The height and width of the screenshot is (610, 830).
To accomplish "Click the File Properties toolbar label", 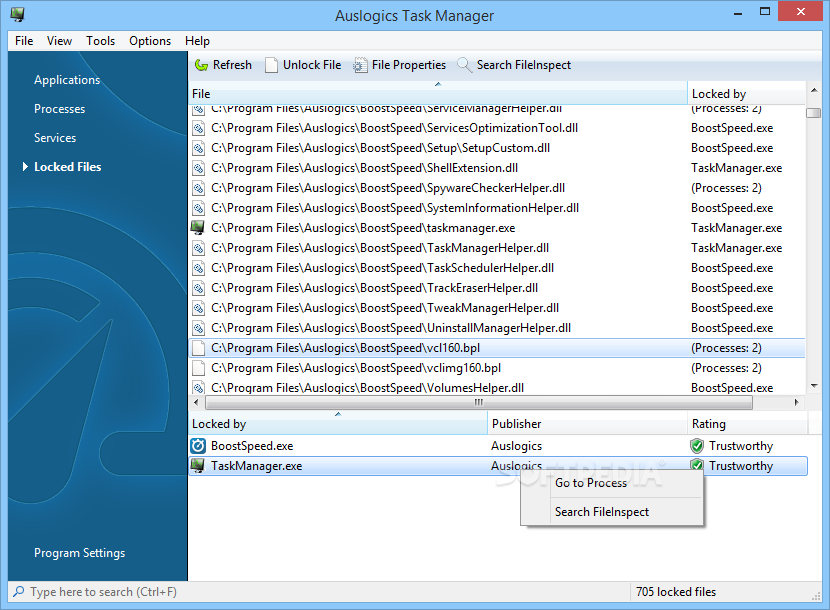I will click(409, 65).
